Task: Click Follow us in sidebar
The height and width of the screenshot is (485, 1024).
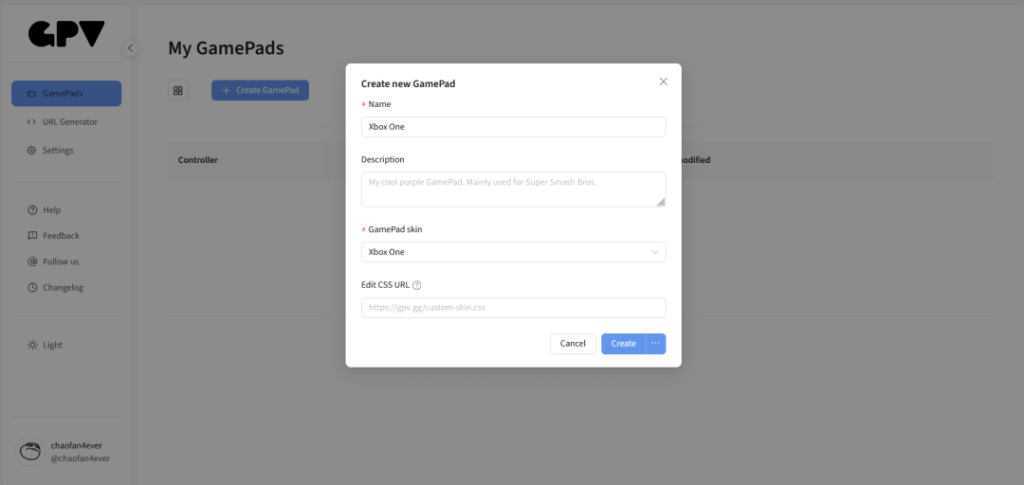Action: point(60,262)
